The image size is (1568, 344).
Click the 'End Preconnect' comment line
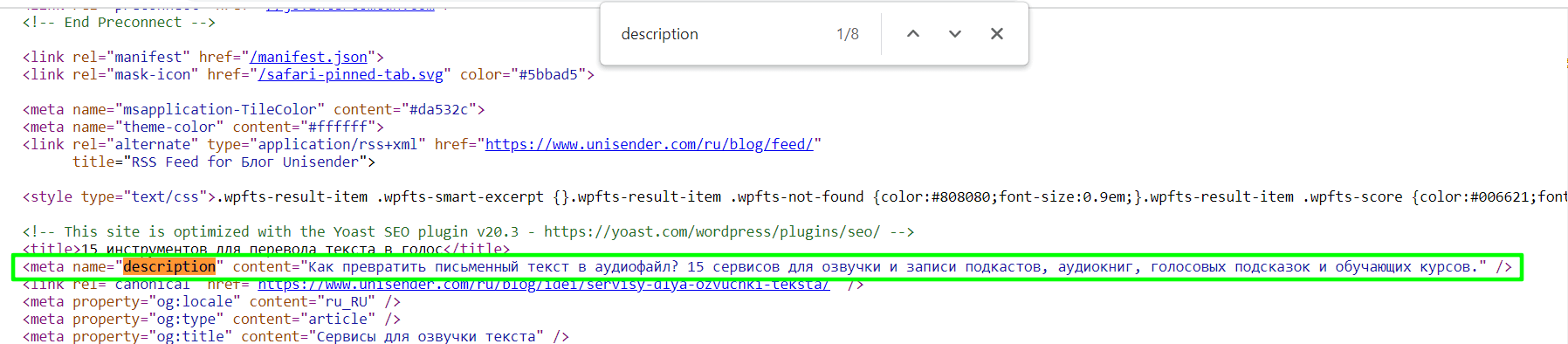119,22
